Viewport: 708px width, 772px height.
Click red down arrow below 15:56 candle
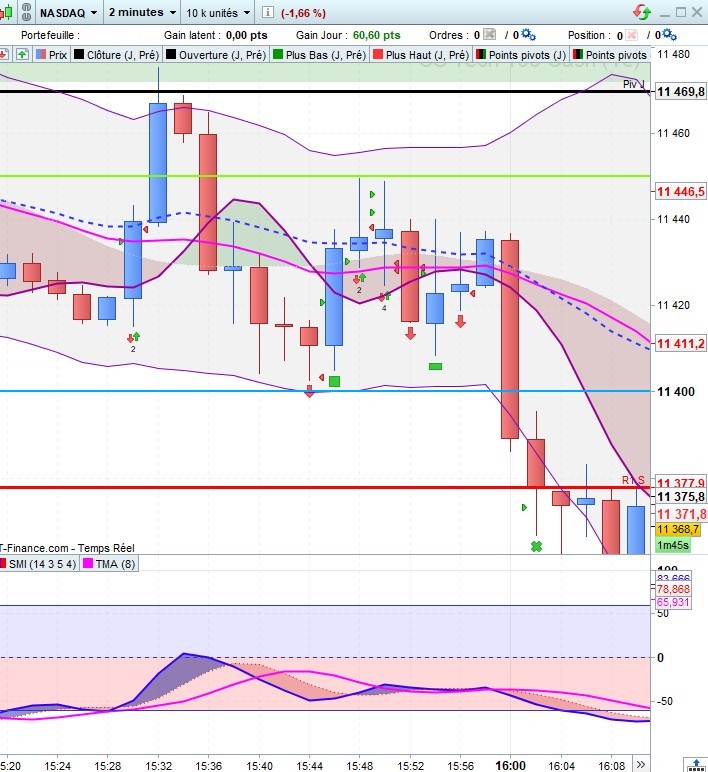(460, 322)
